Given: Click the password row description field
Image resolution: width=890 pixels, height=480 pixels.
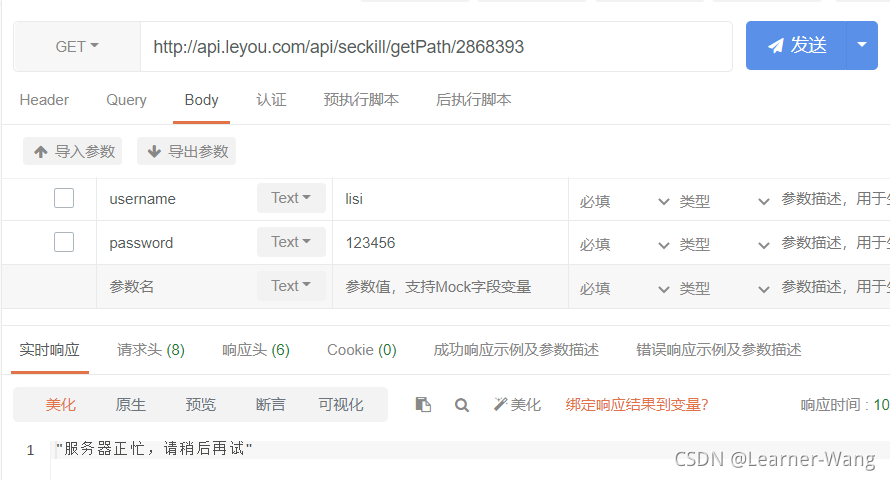Looking at the screenshot, I should pos(834,243).
